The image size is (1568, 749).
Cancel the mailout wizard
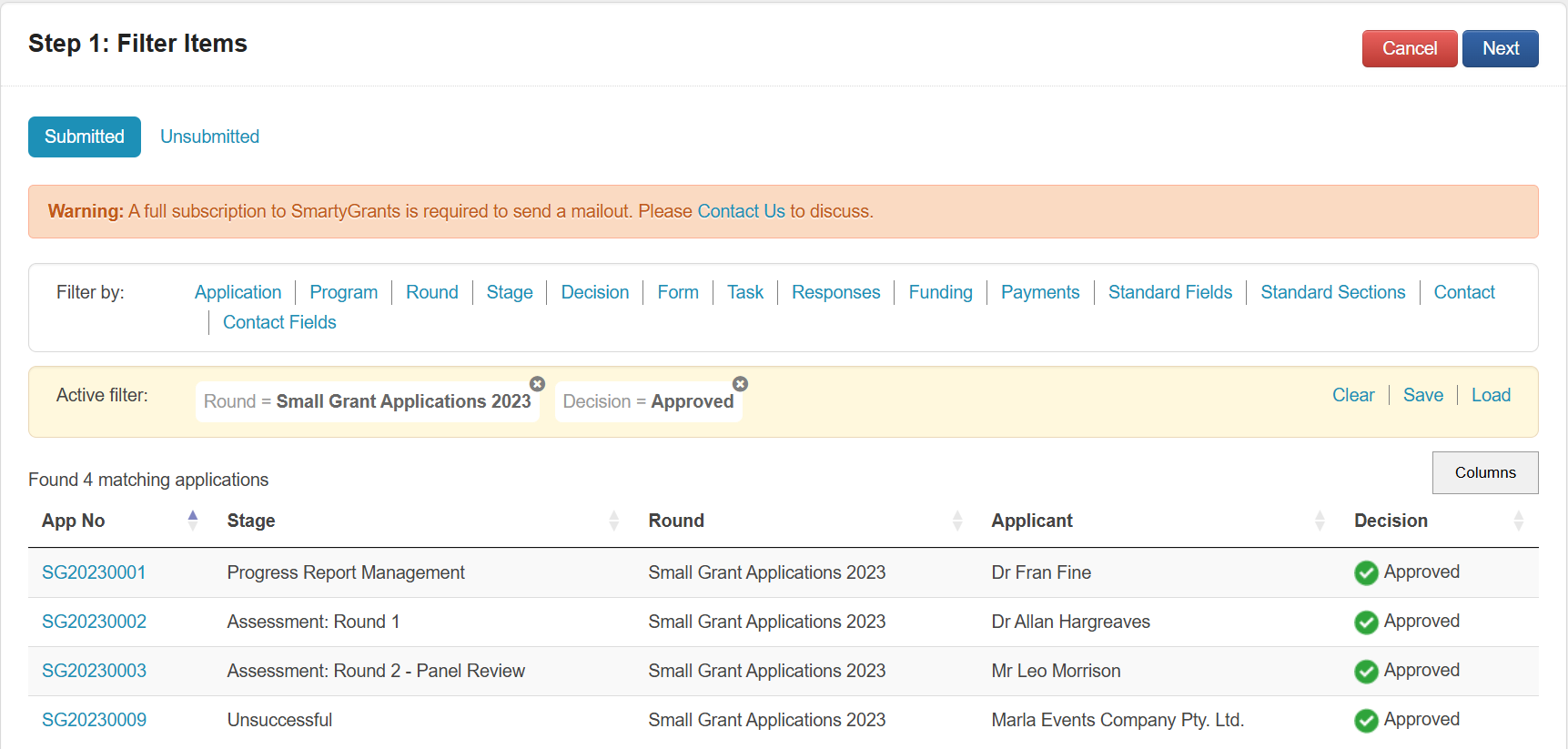click(1409, 48)
